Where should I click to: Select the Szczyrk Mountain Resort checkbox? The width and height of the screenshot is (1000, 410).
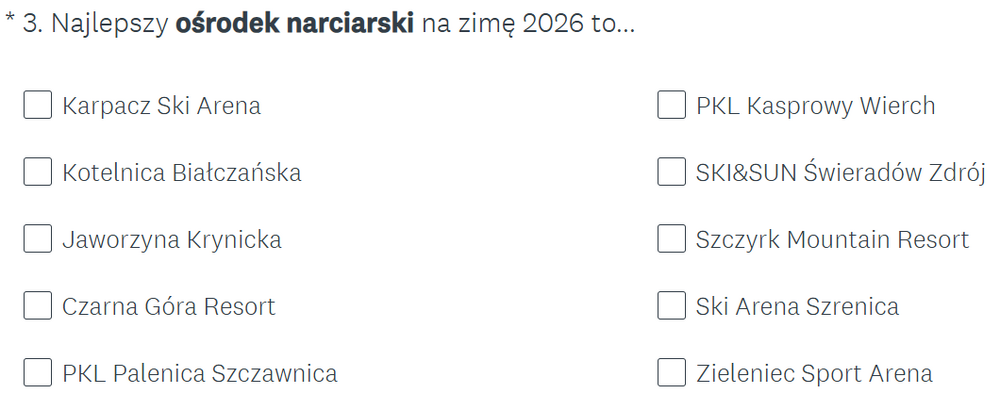(x=672, y=239)
